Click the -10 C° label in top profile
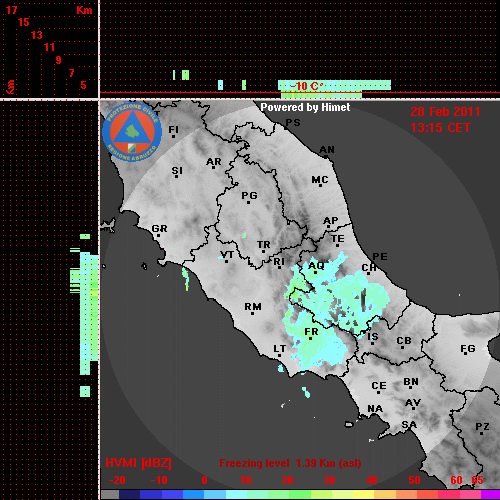Image resolution: width=500 pixels, height=500 pixels. coord(306,86)
